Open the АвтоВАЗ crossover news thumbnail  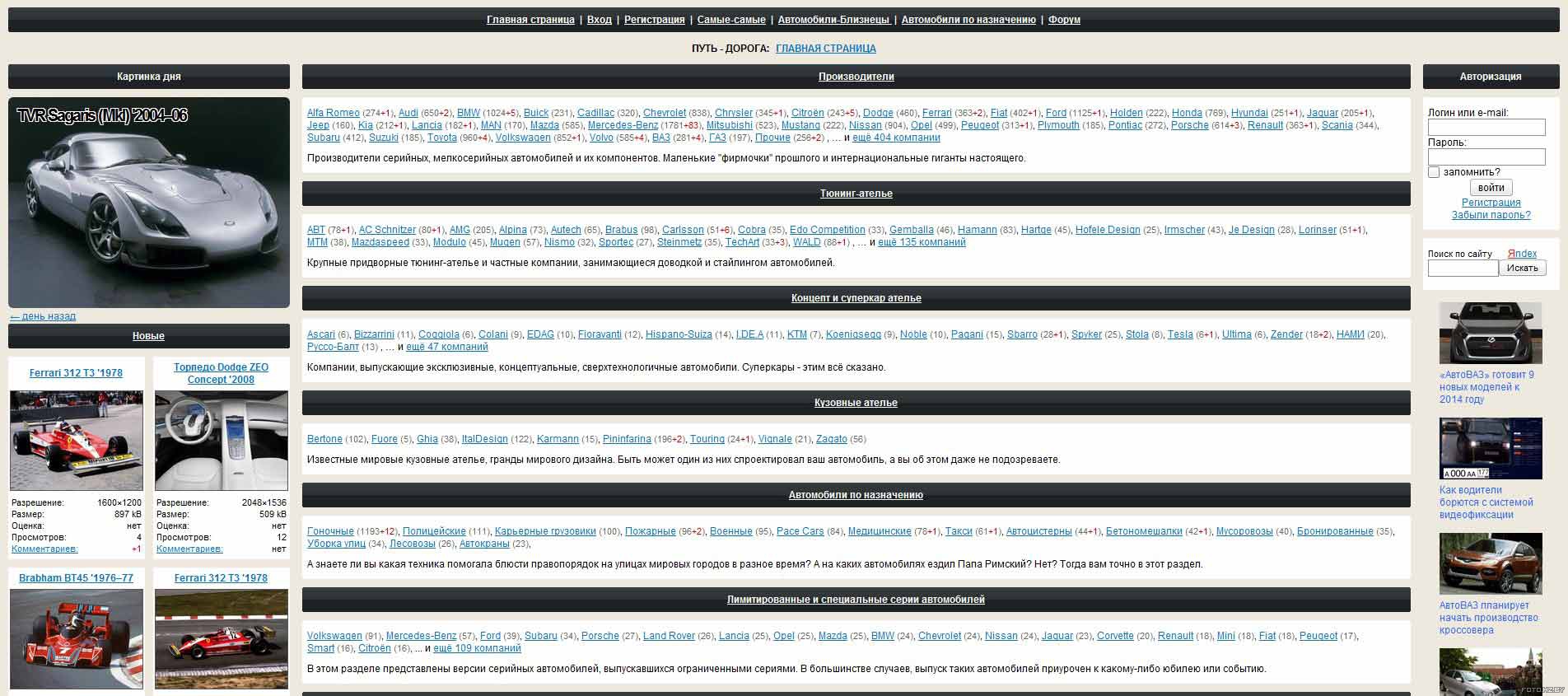click(1491, 564)
